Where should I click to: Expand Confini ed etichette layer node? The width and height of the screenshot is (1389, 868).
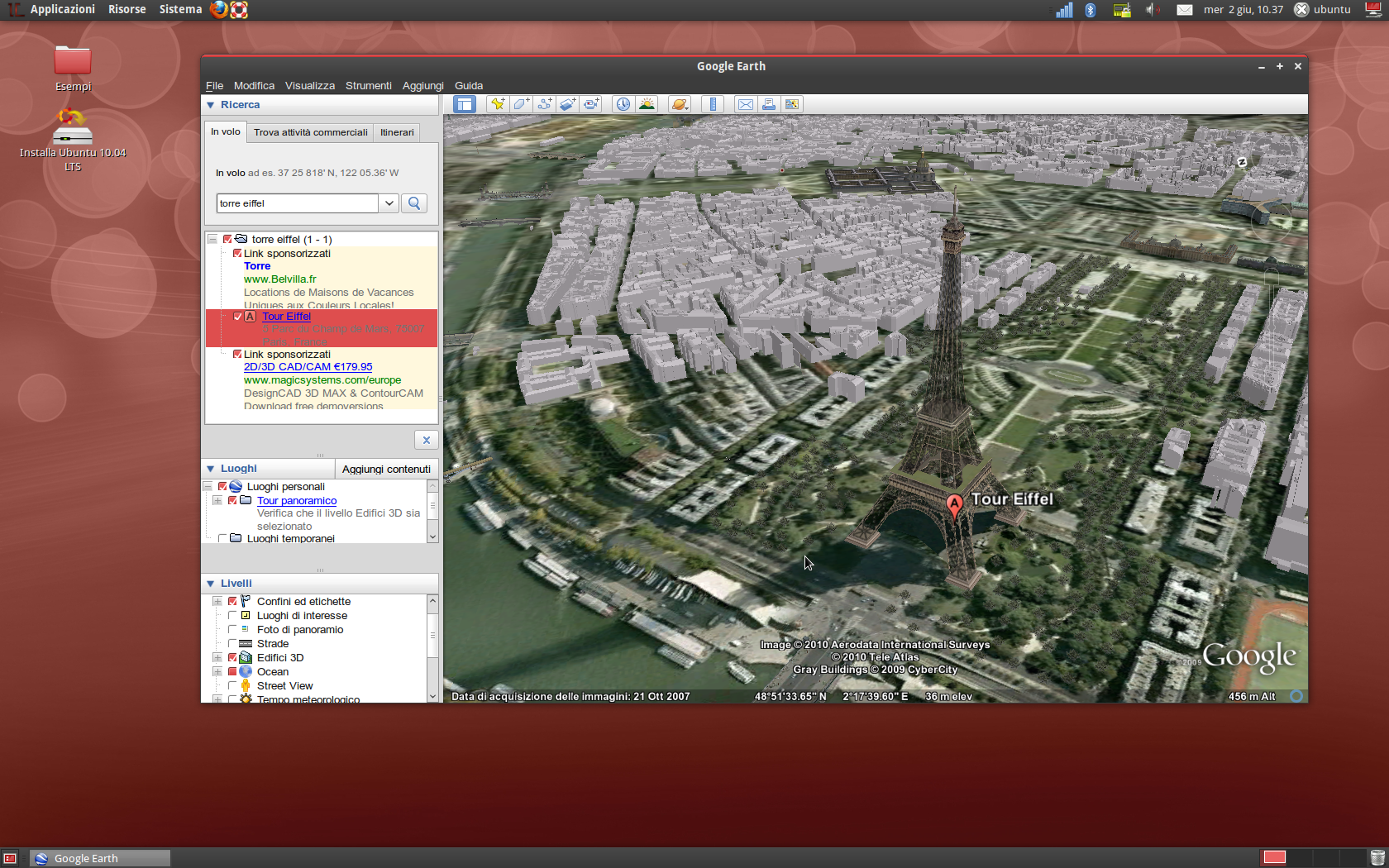pyautogui.click(x=217, y=601)
